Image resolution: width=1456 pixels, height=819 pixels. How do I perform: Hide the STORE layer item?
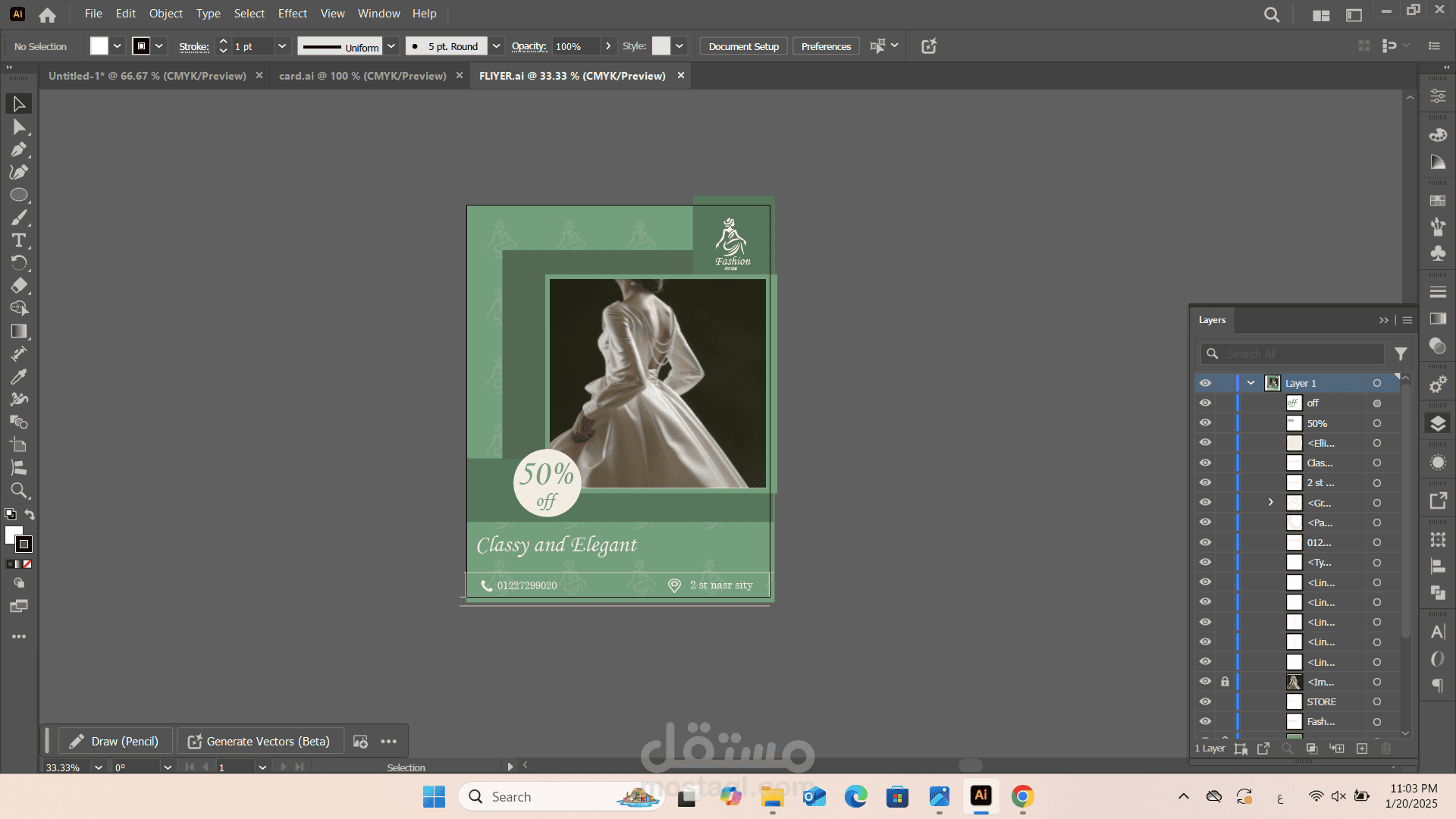pos(1205,701)
